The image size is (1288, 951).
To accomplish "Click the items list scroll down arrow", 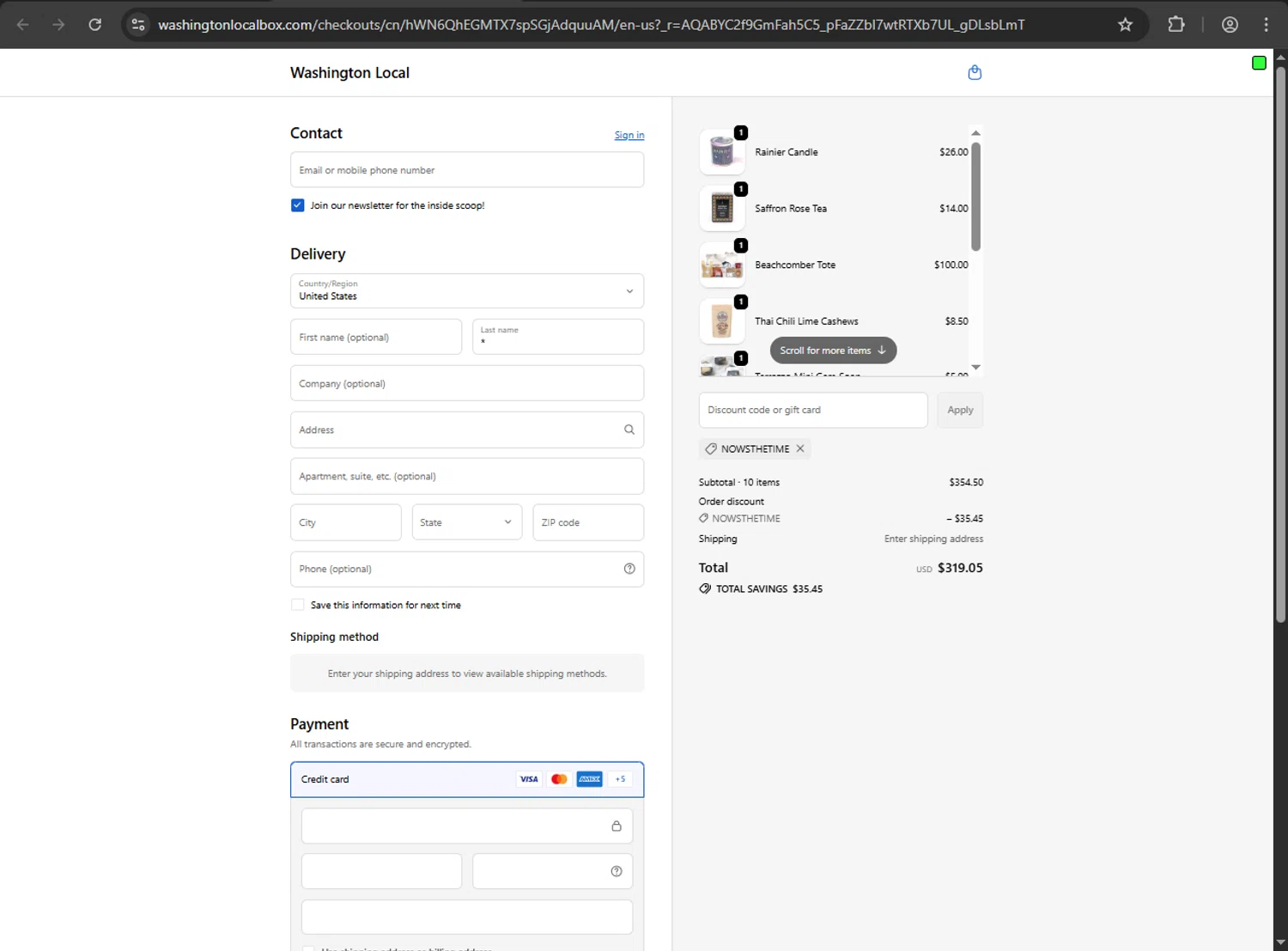I will click(x=975, y=367).
